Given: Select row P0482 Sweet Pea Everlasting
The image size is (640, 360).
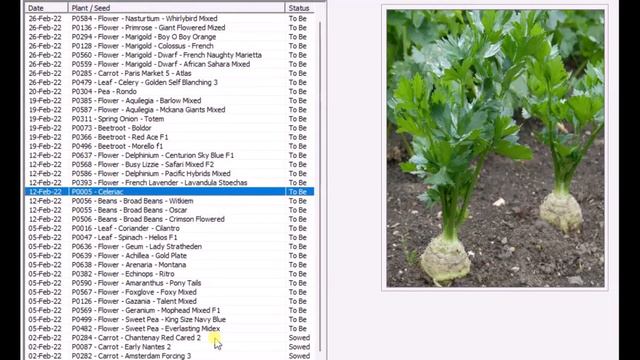Looking at the screenshot, I should 169,329.
